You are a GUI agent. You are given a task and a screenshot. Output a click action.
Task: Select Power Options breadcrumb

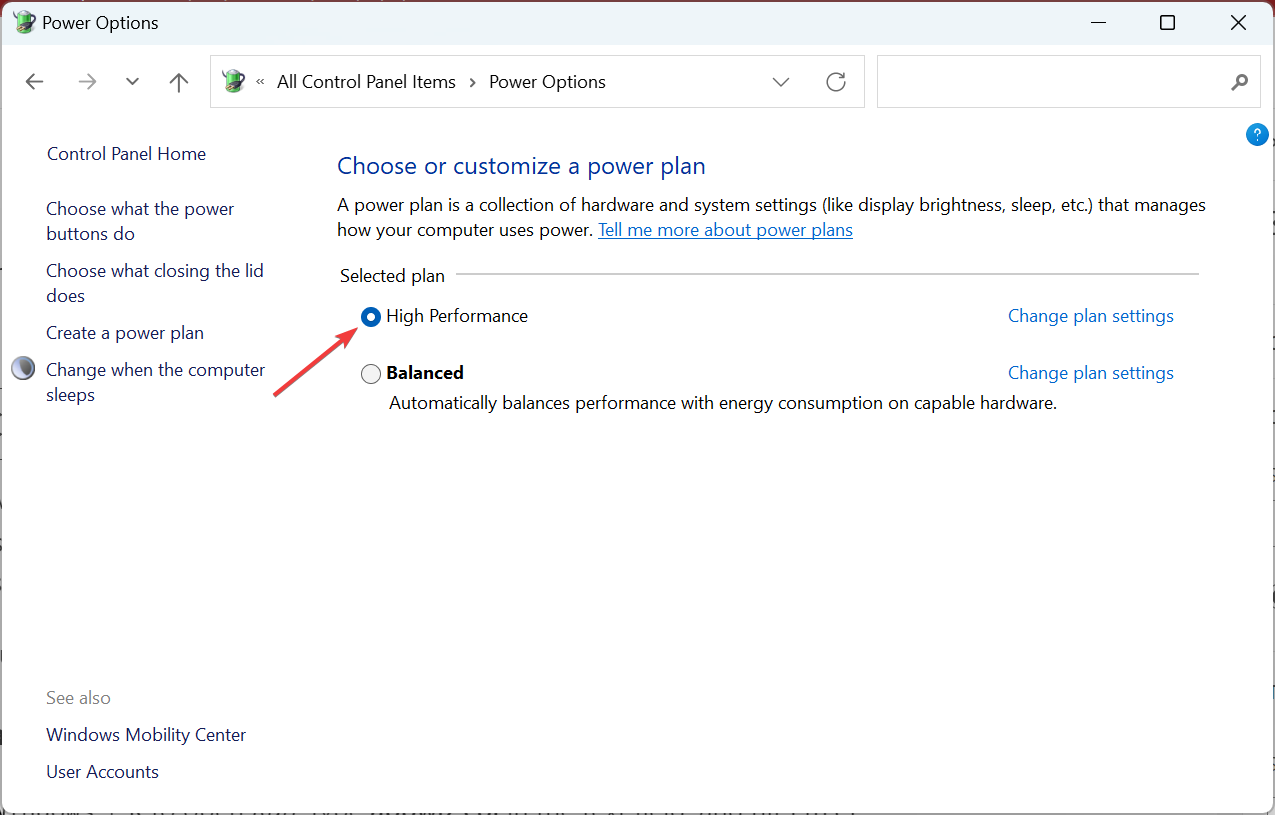pyautogui.click(x=547, y=82)
